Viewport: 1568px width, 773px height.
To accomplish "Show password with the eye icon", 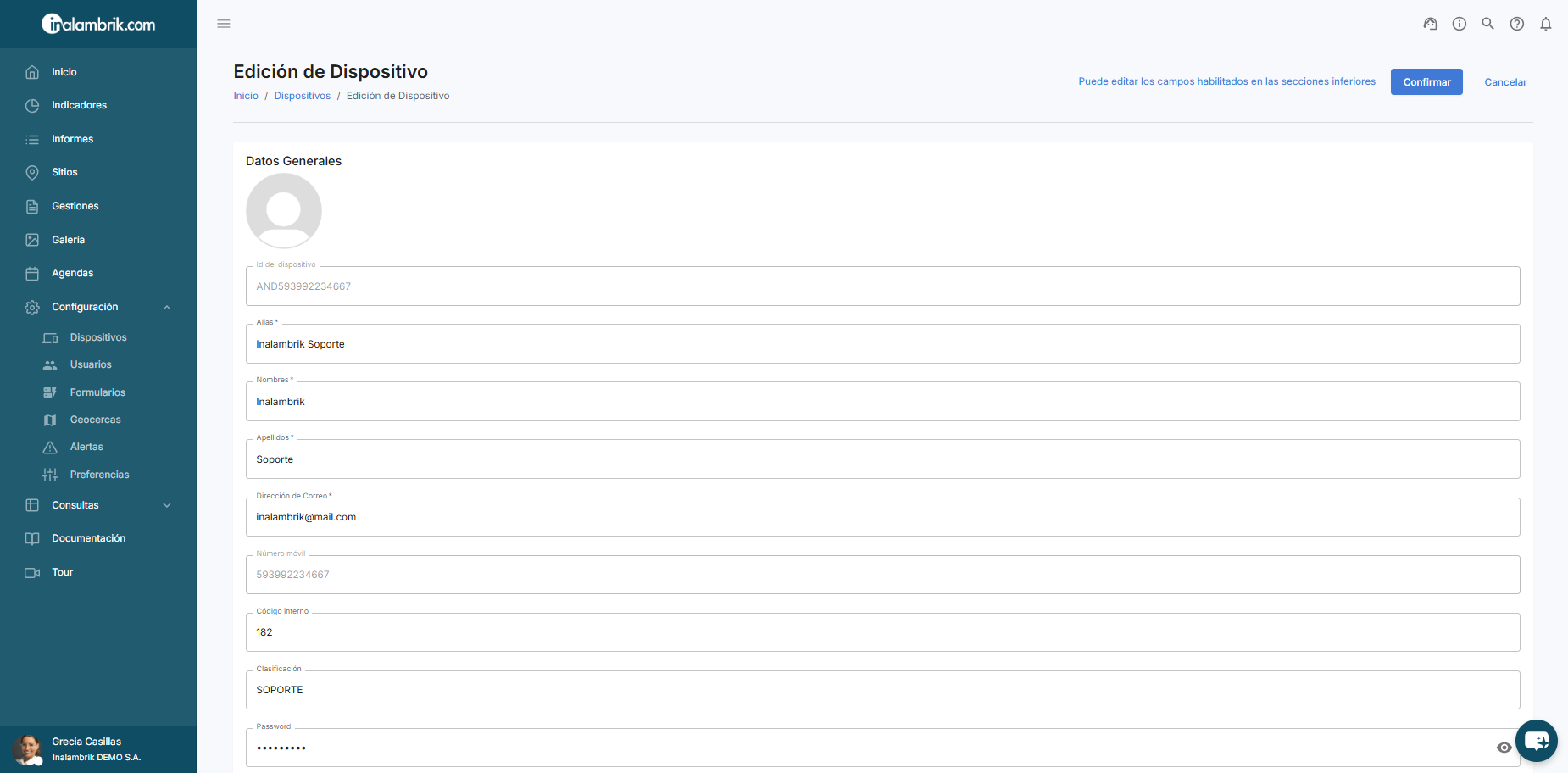I will pyautogui.click(x=1504, y=748).
